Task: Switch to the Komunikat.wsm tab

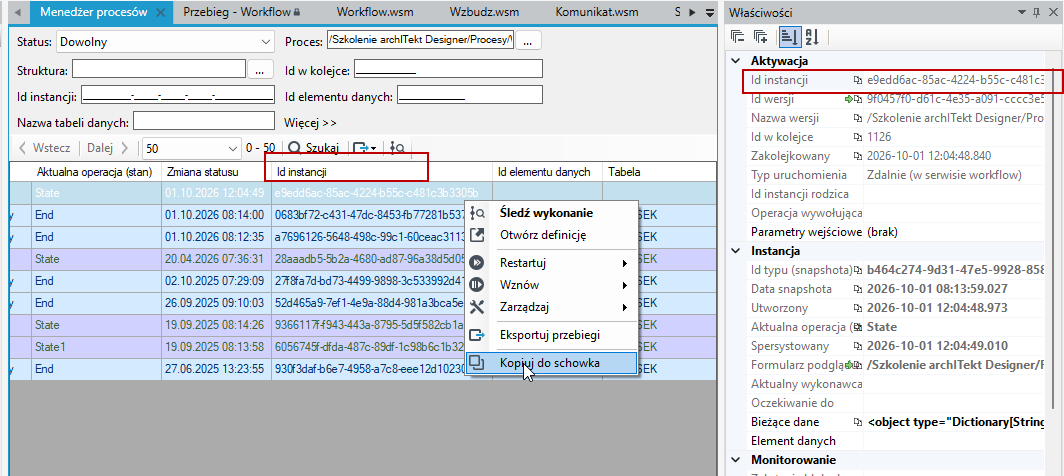Action: [596, 12]
